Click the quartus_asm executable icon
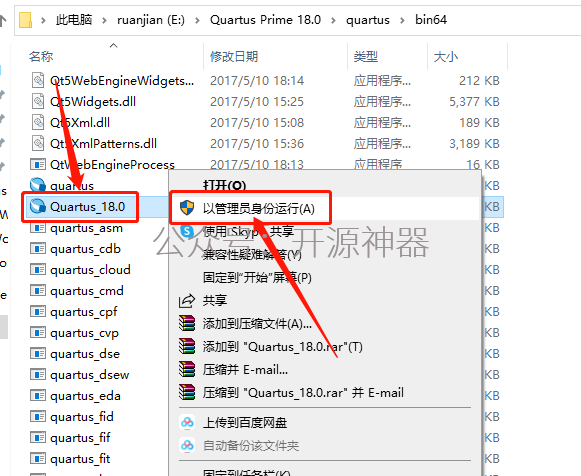Image resolution: width=581 pixels, height=476 pixels. [38, 227]
